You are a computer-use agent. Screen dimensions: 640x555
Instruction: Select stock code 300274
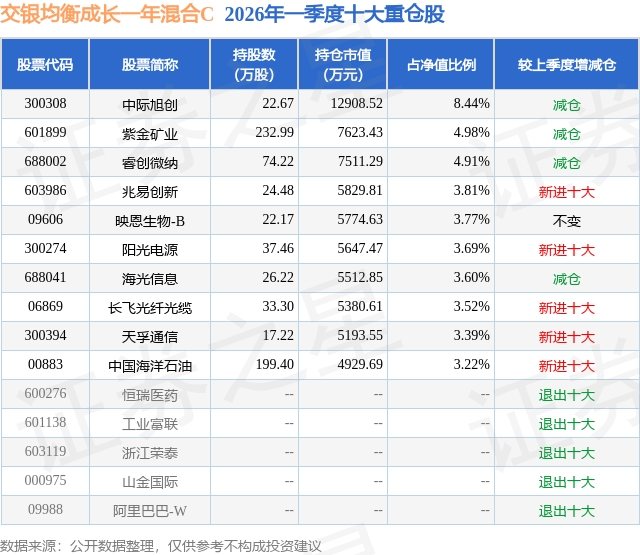45,249
